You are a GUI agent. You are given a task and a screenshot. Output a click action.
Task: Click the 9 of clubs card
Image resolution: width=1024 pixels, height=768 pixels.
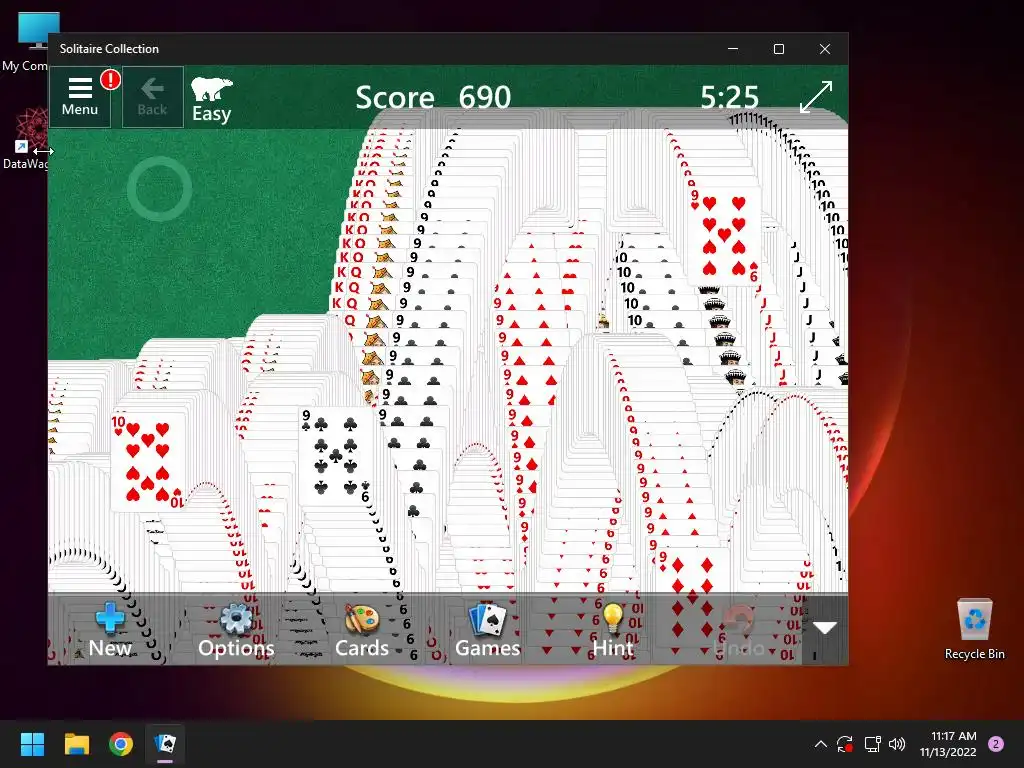(x=336, y=456)
